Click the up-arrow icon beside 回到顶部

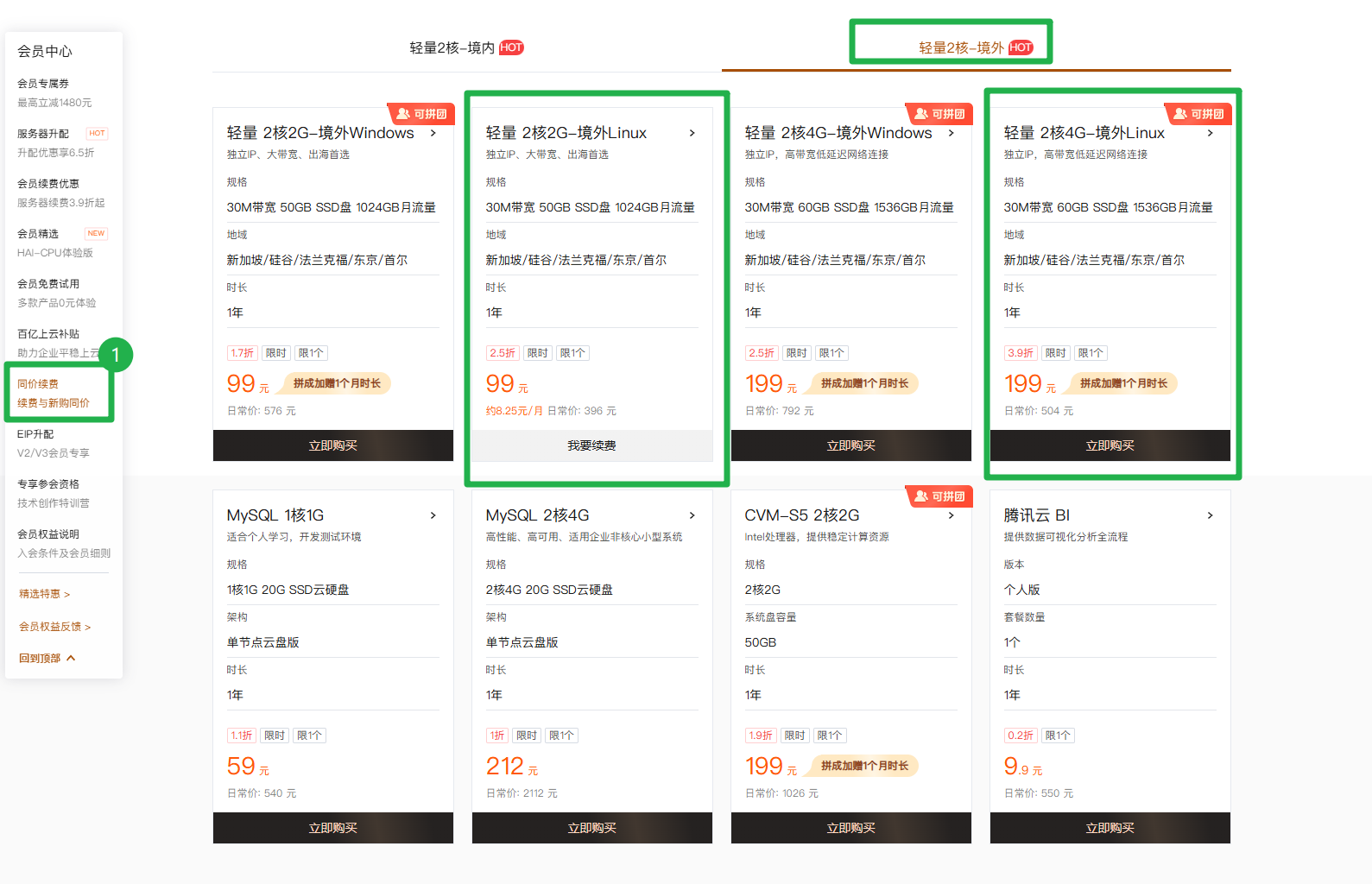tap(71, 658)
